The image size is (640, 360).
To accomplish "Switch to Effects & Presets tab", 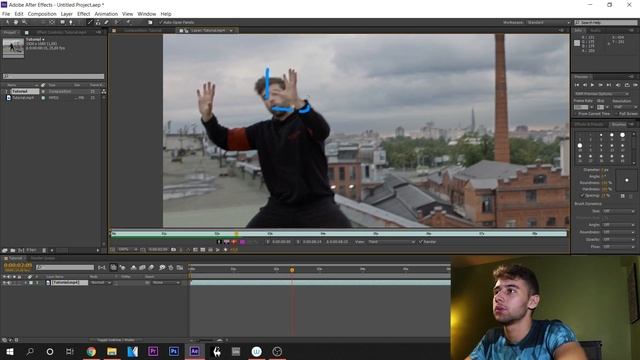I will pyautogui.click(x=589, y=124).
